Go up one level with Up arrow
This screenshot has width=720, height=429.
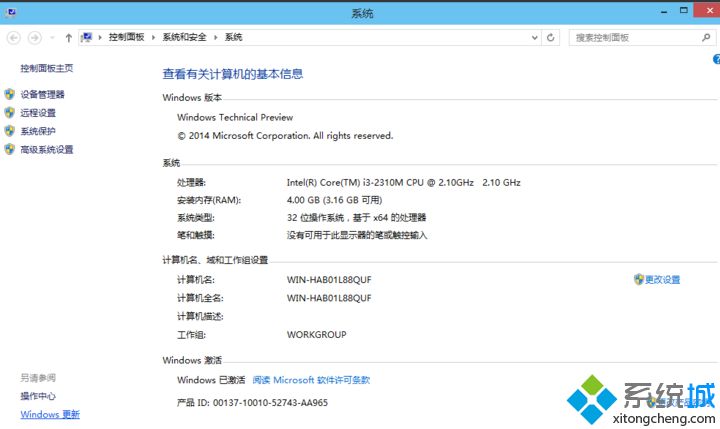[x=68, y=38]
